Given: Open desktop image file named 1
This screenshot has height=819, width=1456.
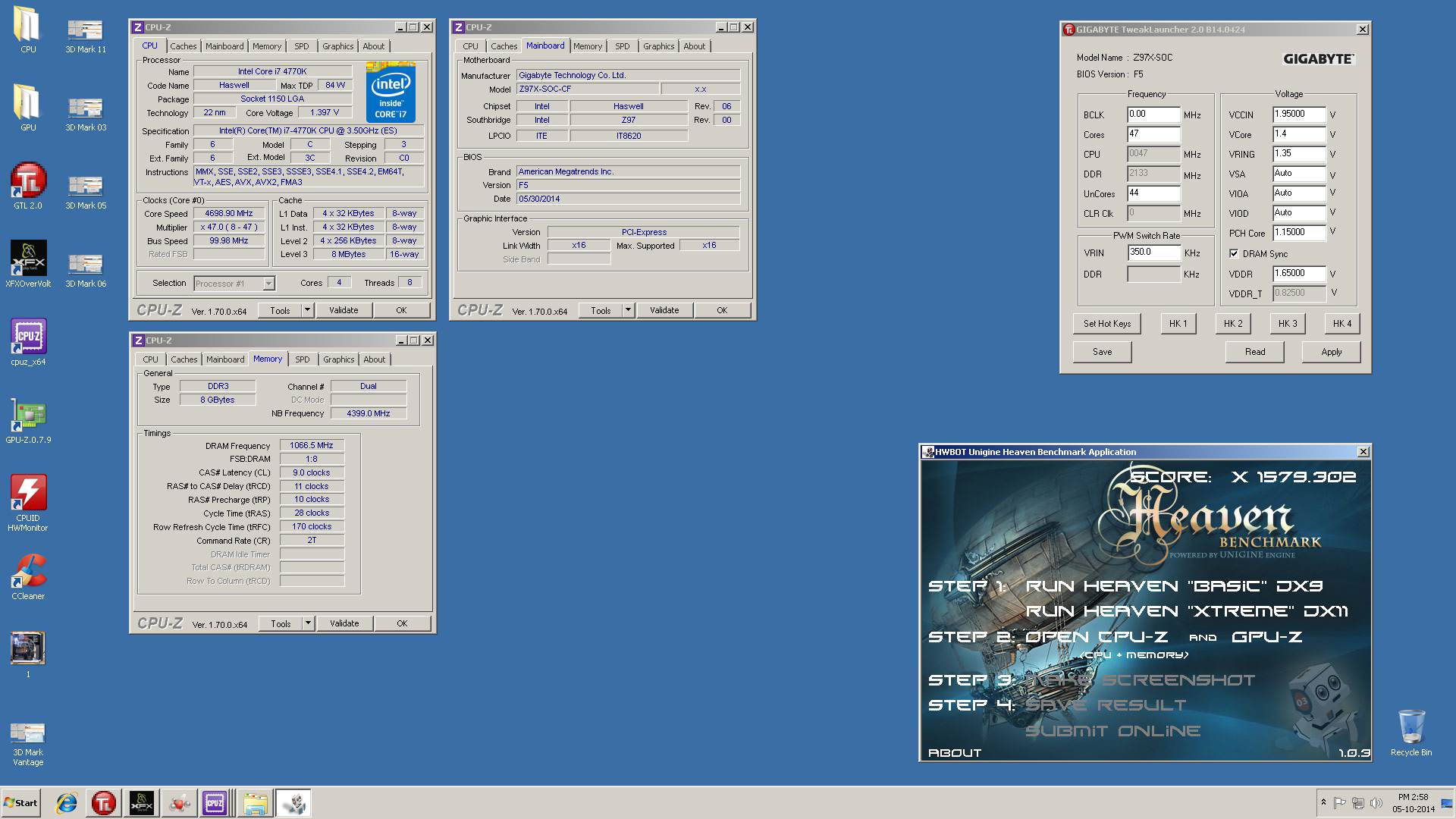Looking at the screenshot, I should click(28, 654).
